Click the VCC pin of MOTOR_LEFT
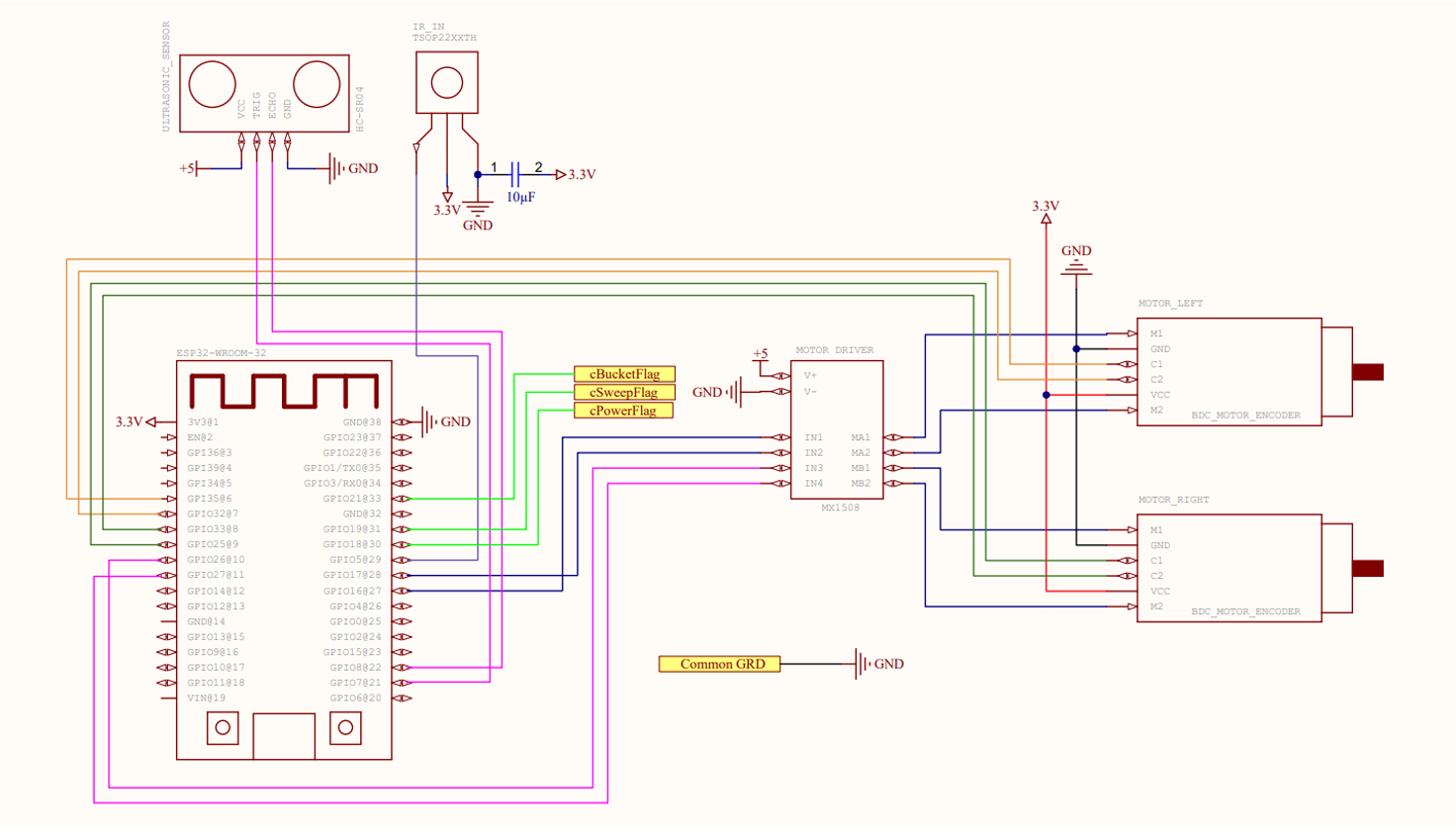Screen dimensions: 1456x840 pyautogui.click(x=1159, y=395)
